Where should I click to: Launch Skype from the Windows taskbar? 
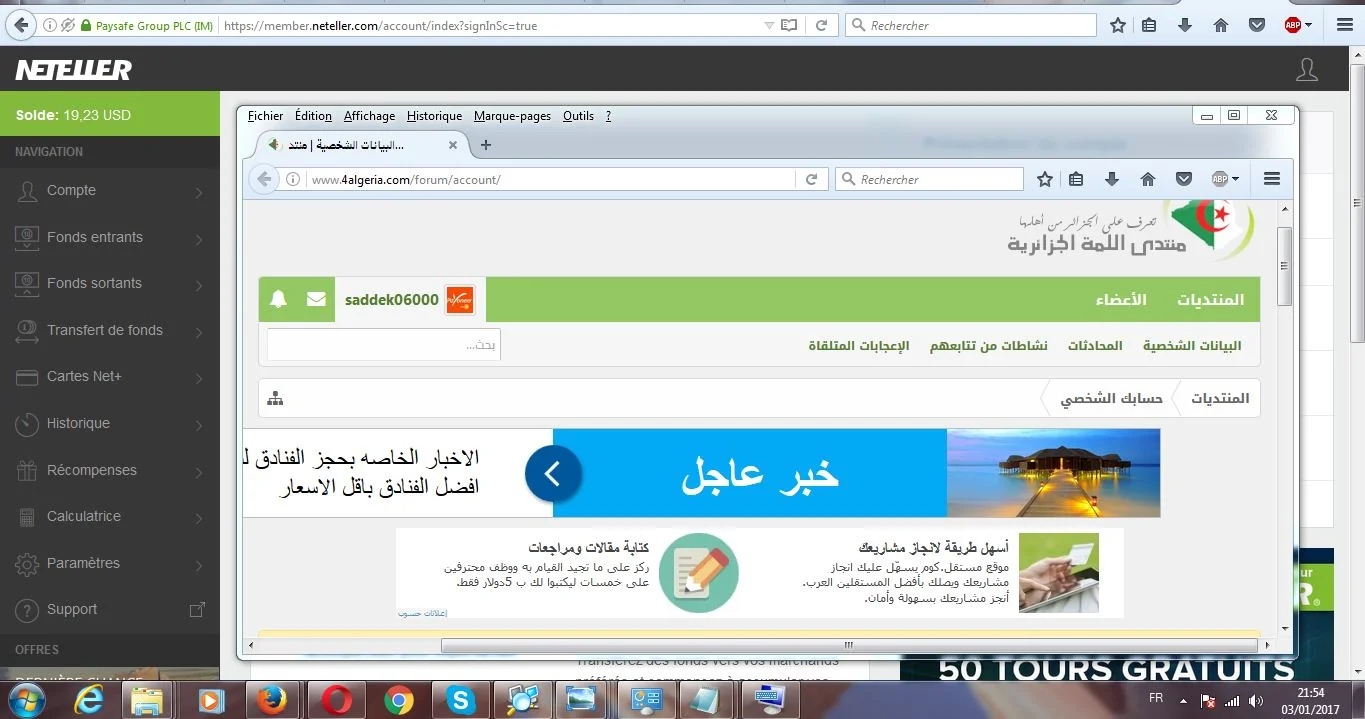click(461, 700)
